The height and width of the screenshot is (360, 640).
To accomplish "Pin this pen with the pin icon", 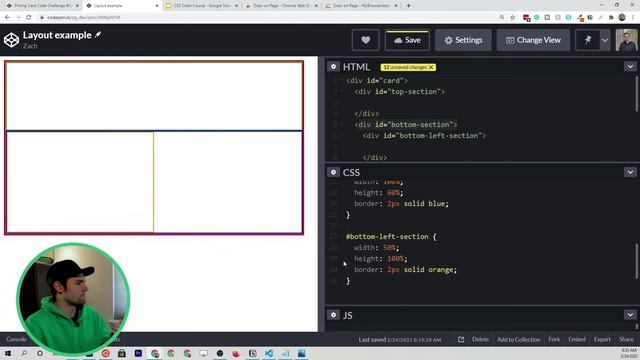I will [588, 40].
